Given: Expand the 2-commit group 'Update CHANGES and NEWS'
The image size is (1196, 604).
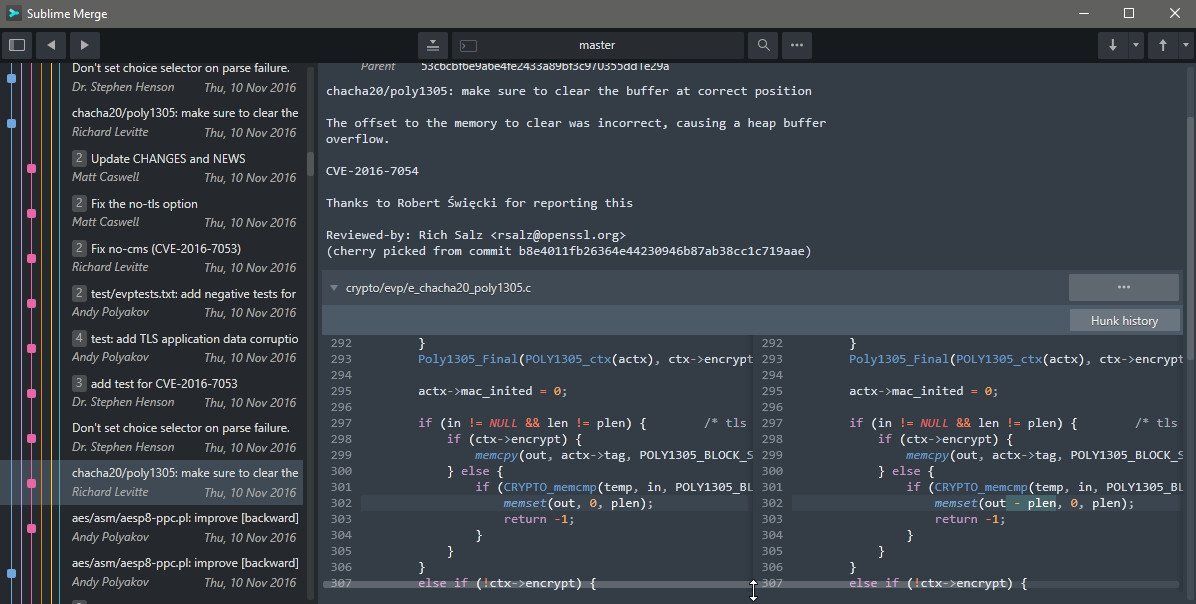Looking at the screenshot, I should [x=80, y=158].
